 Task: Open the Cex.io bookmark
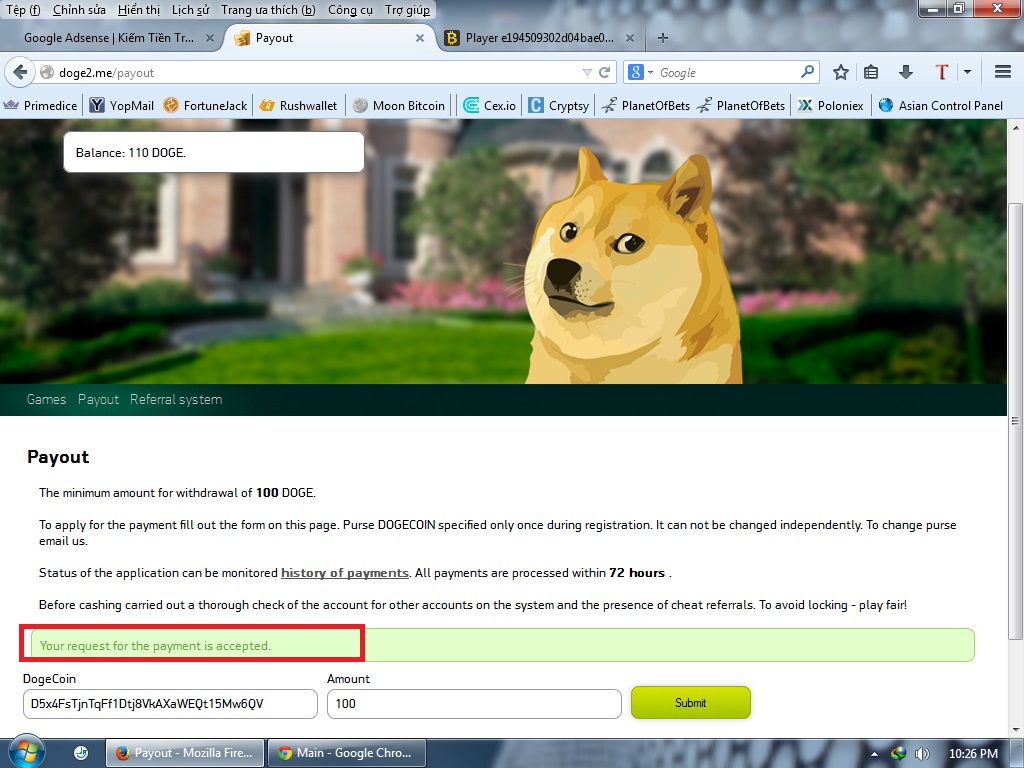(x=489, y=106)
